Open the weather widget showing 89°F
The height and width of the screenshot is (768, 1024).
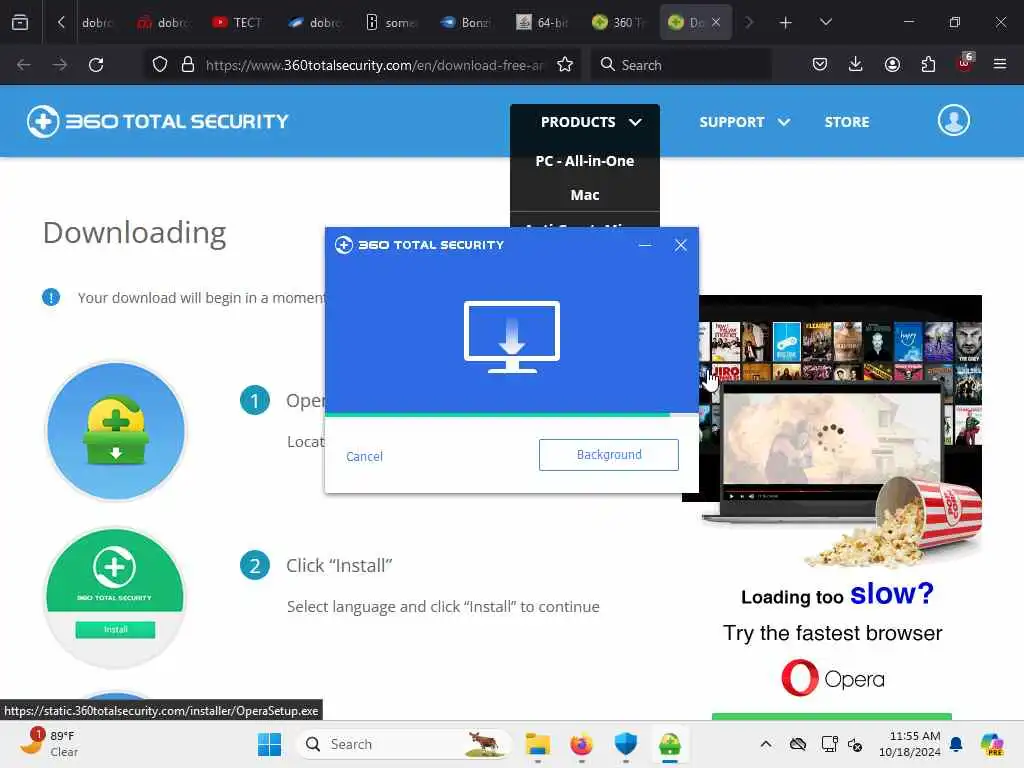tap(50, 744)
